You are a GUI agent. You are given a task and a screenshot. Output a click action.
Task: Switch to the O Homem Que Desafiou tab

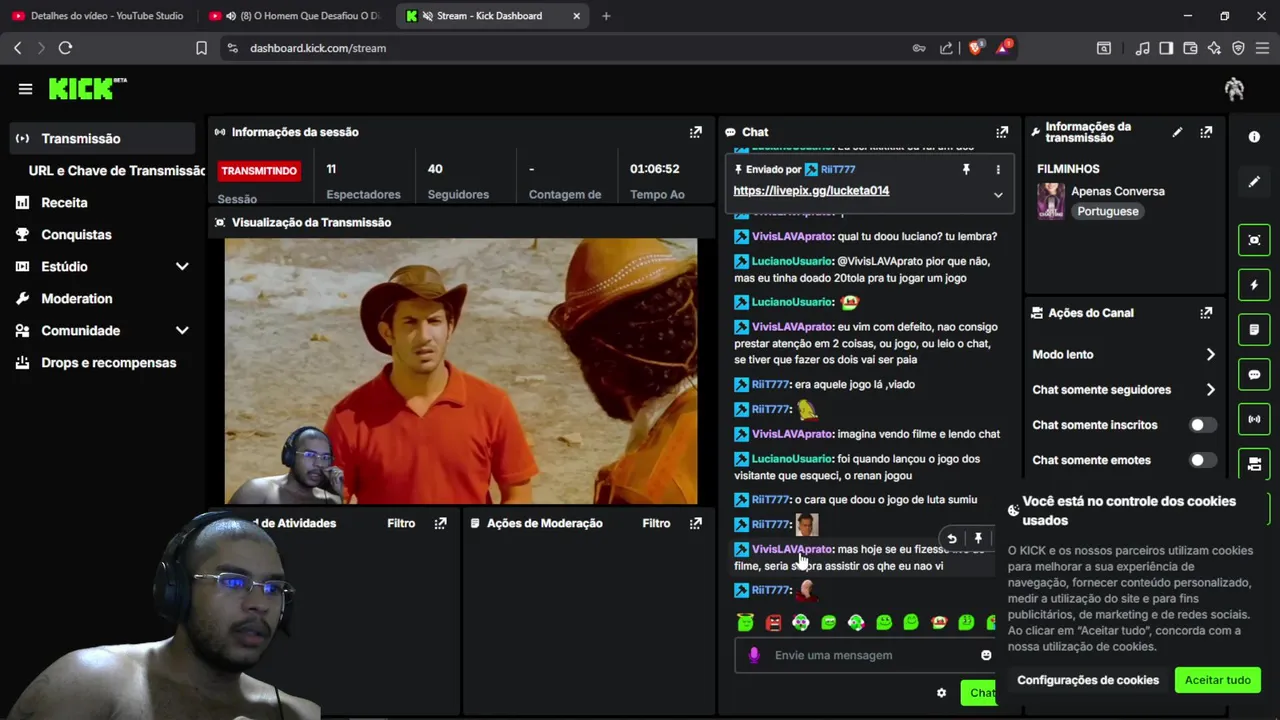click(295, 16)
